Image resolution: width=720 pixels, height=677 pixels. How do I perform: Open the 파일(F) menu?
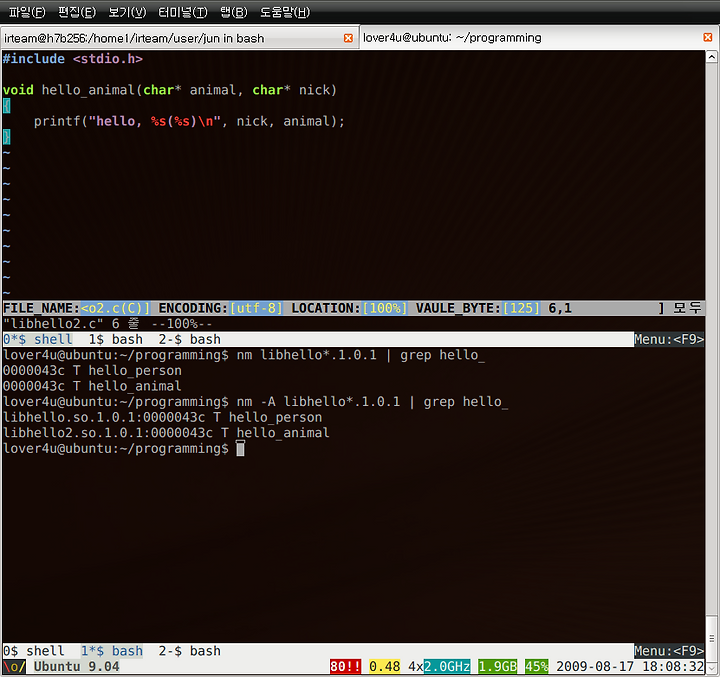tap(27, 12)
